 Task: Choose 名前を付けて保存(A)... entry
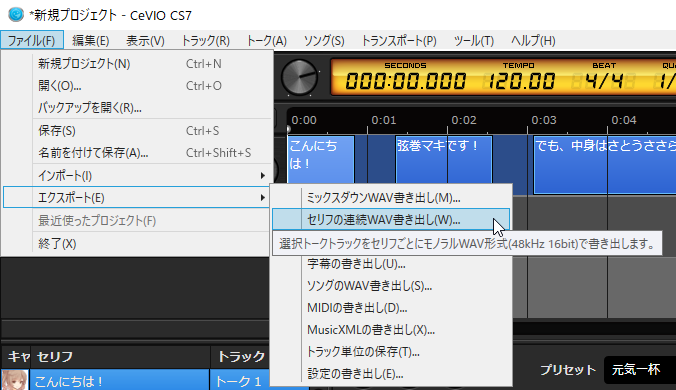point(137,153)
